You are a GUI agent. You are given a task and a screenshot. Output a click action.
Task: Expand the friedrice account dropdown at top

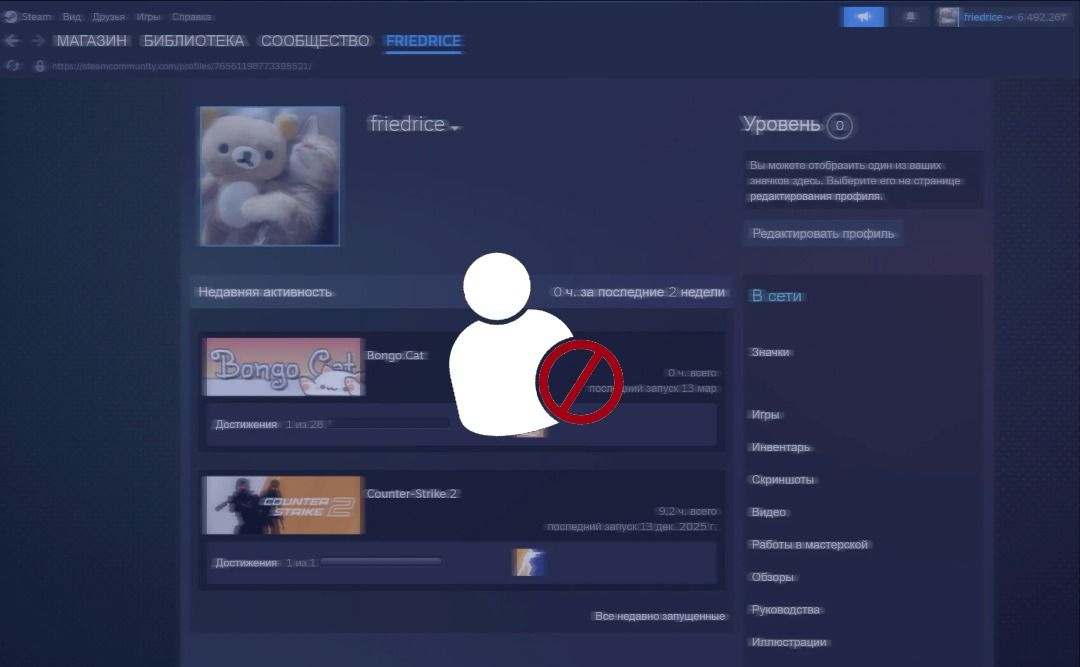click(988, 17)
